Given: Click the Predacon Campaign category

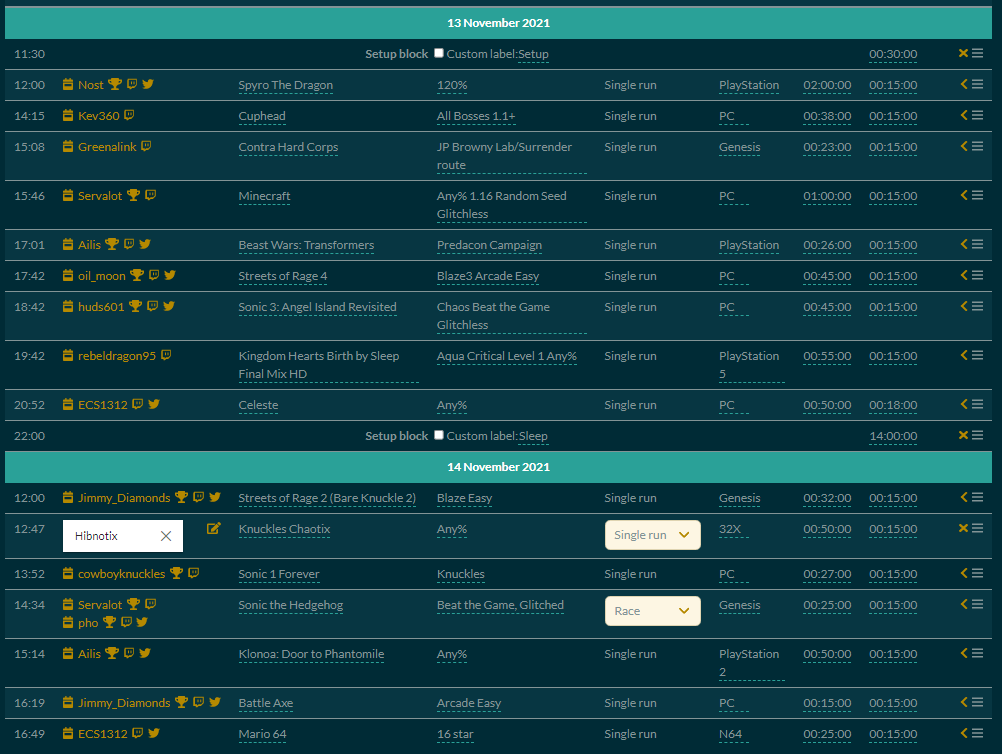Looking at the screenshot, I should pos(489,245).
